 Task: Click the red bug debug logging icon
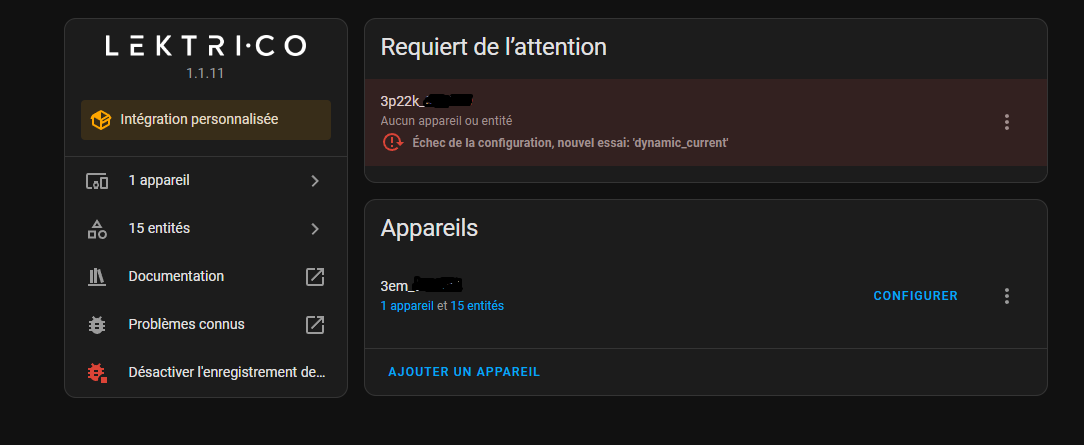coord(97,373)
